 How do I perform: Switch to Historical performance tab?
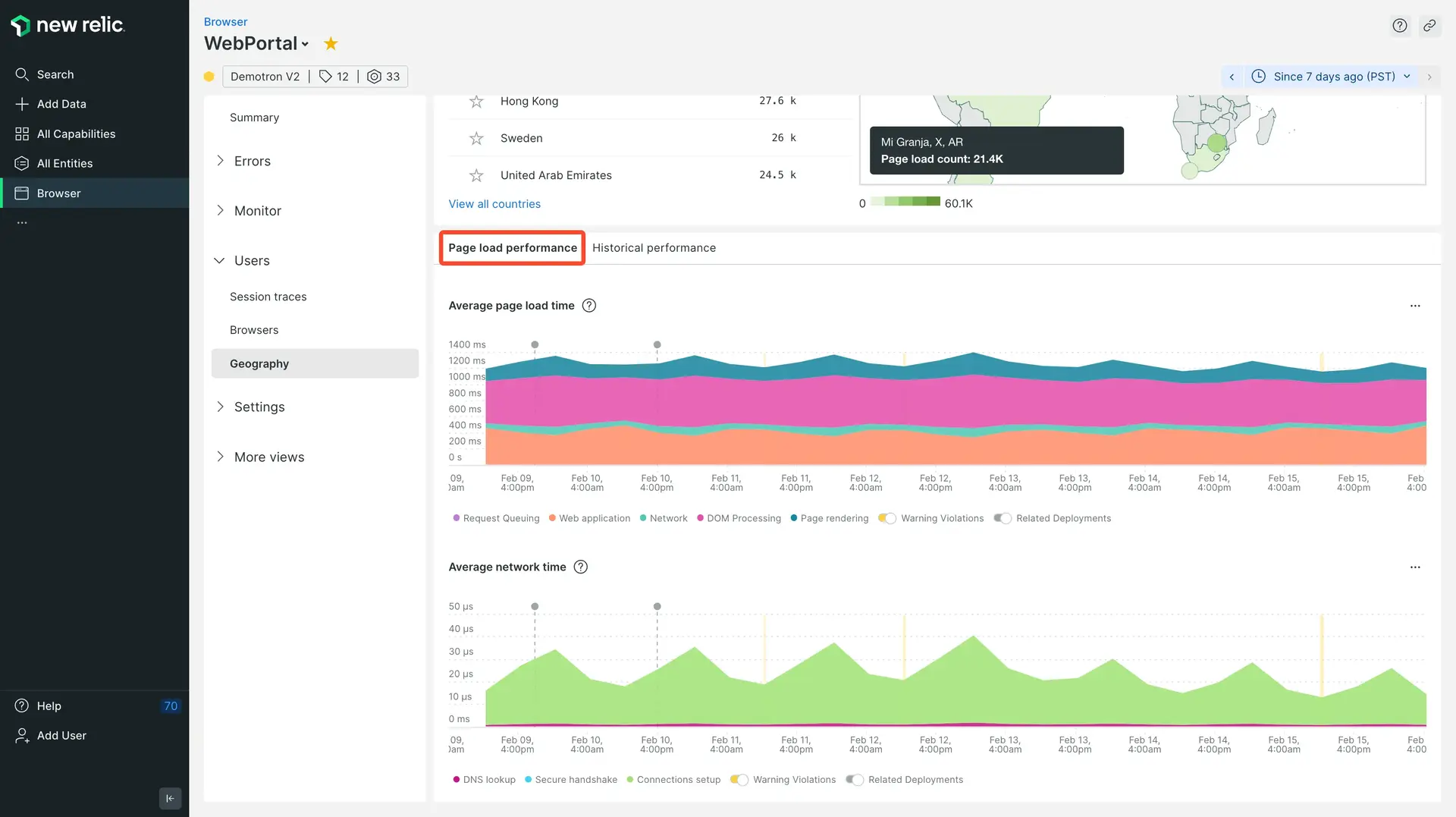(x=654, y=248)
